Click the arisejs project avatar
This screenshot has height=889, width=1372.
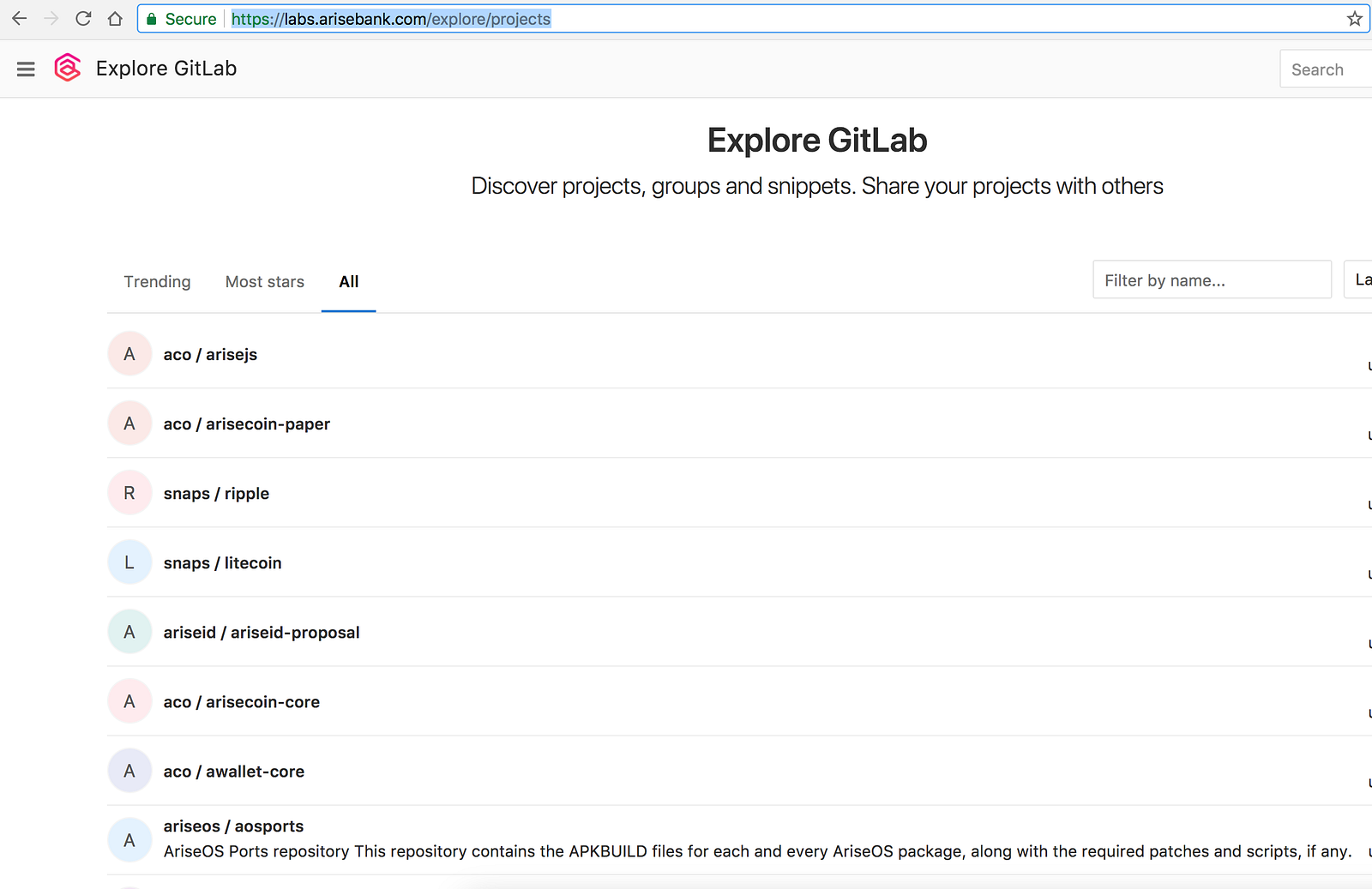[129, 354]
